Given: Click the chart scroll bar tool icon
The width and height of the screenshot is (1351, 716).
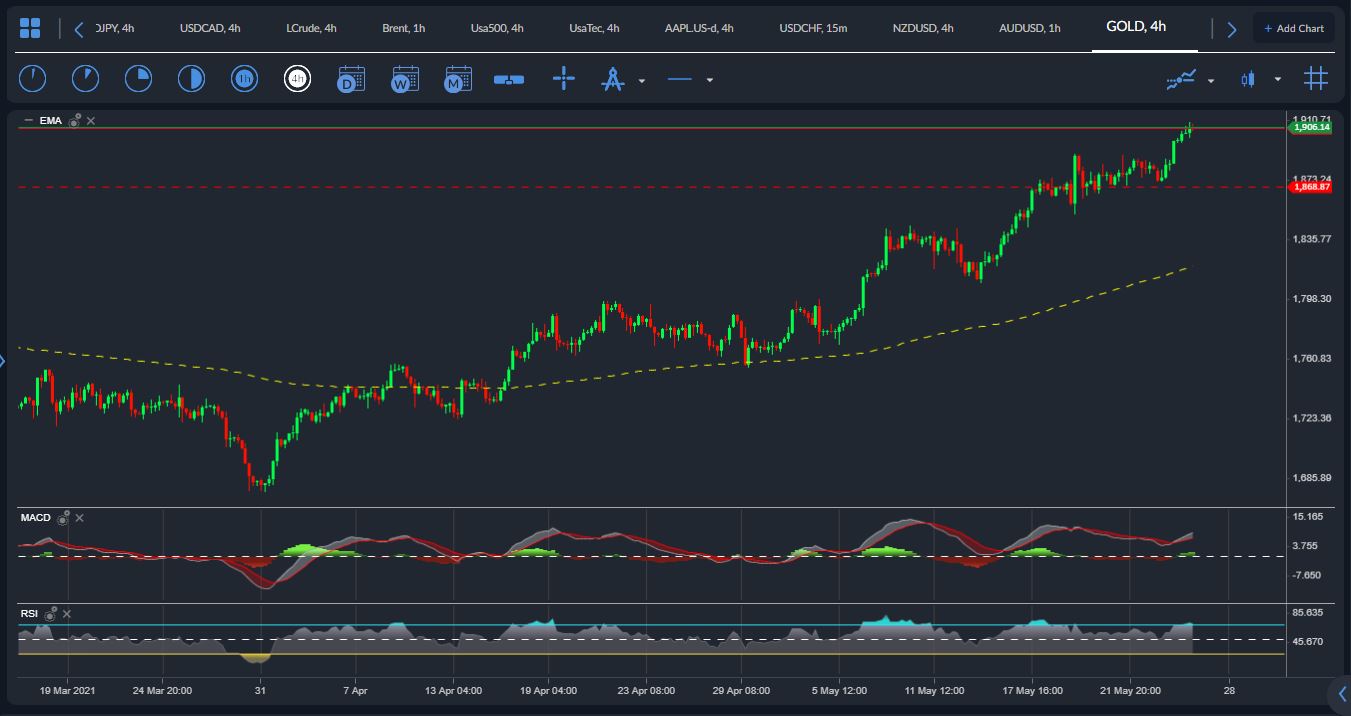Looking at the screenshot, I should point(509,80).
